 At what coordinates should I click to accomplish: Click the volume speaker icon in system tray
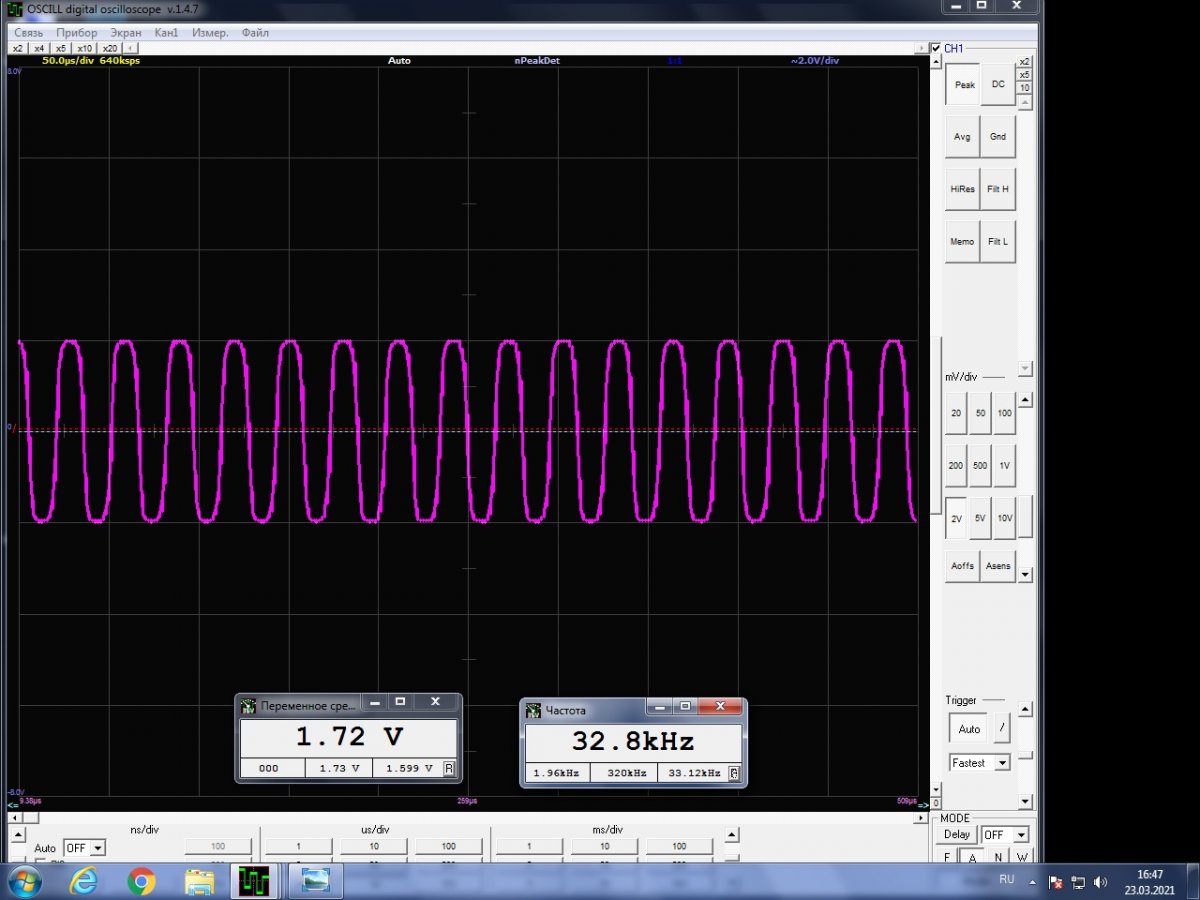point(1100,882)
